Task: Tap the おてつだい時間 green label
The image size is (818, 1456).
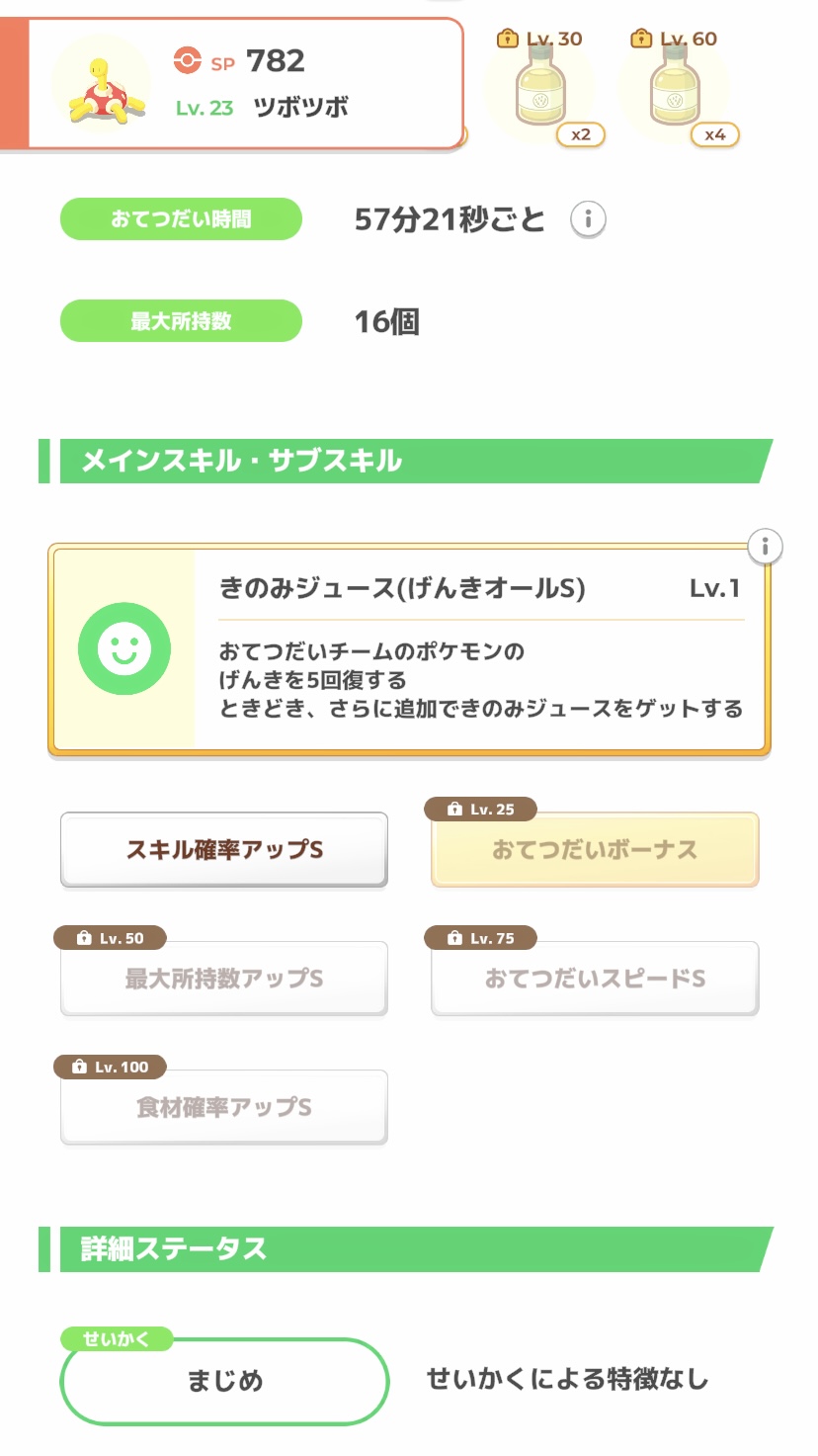Action: (x=181, y=218)
